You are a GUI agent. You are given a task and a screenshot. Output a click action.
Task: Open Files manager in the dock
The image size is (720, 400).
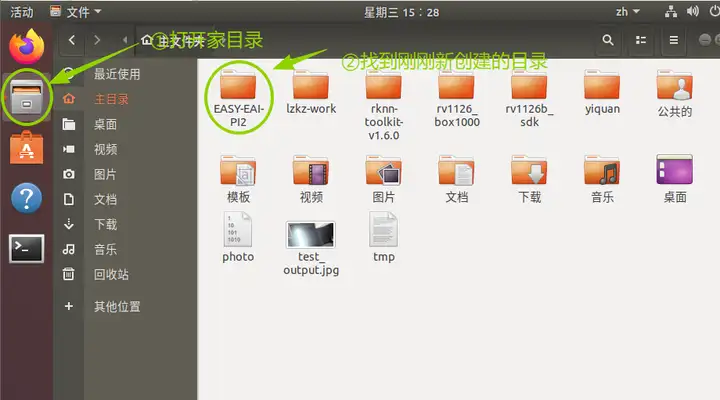(x=27, y=97)
